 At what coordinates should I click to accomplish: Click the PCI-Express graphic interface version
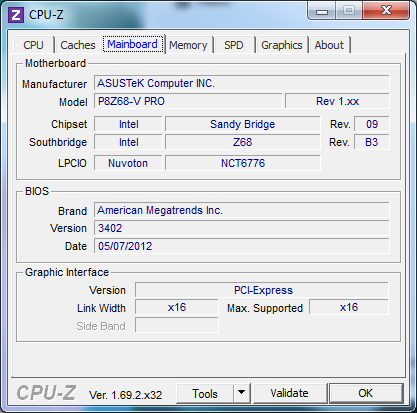click(262, 290)
